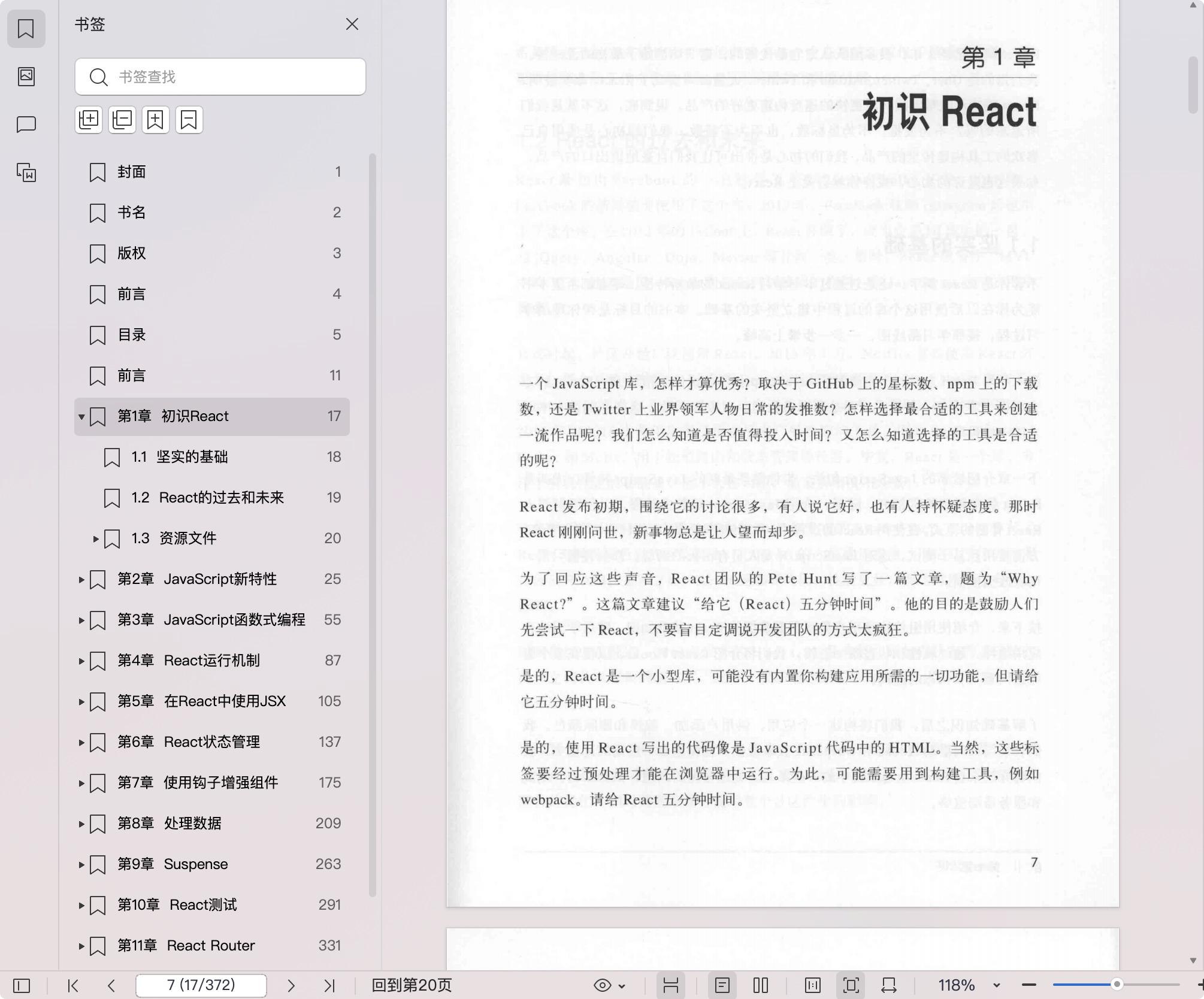1204x999 pixels.
Task: Open the comments panel icon
Action: click(x=26, y=124)
